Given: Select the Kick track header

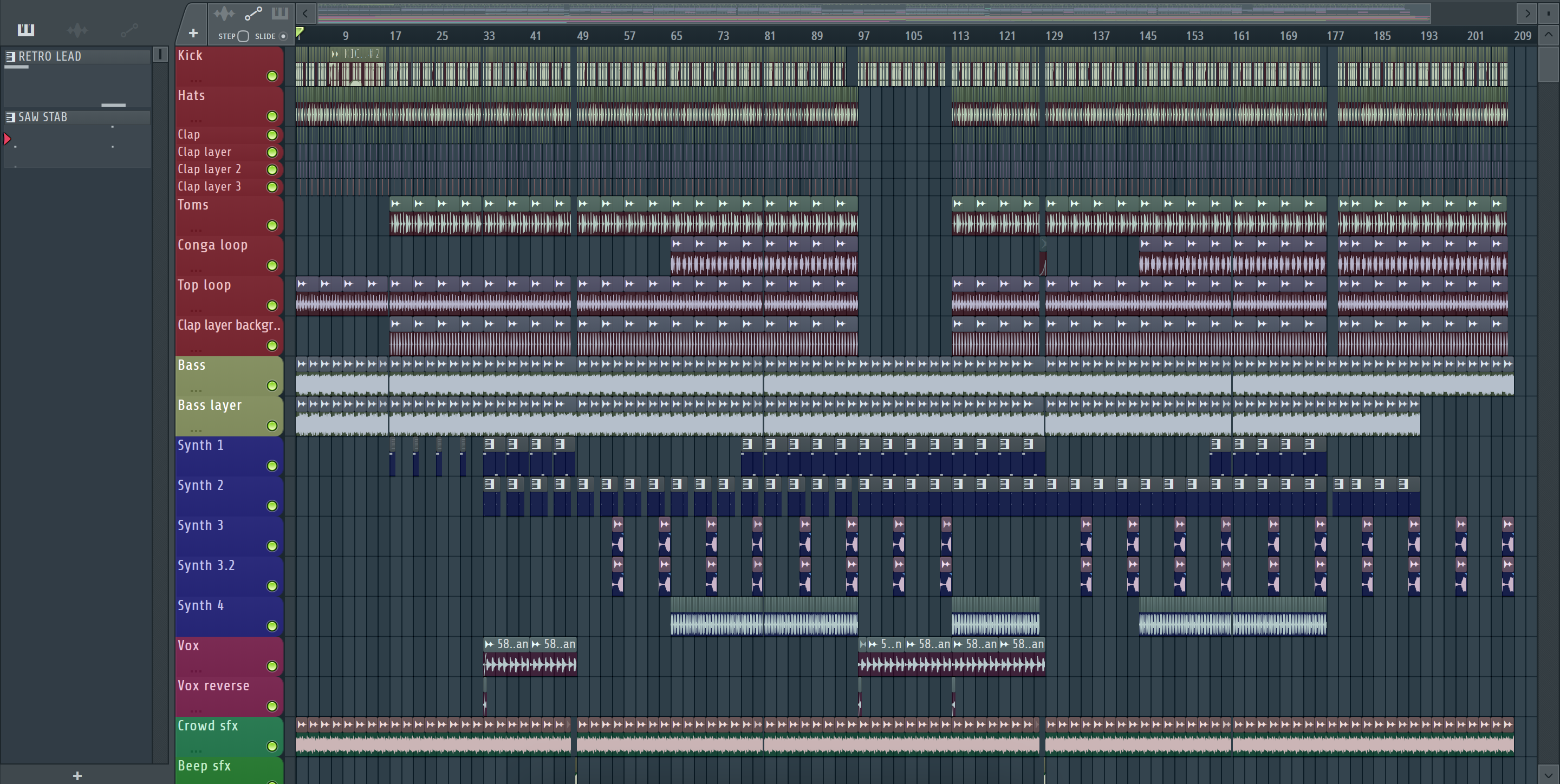Looking at the screenshot, I should coord(229,66).
